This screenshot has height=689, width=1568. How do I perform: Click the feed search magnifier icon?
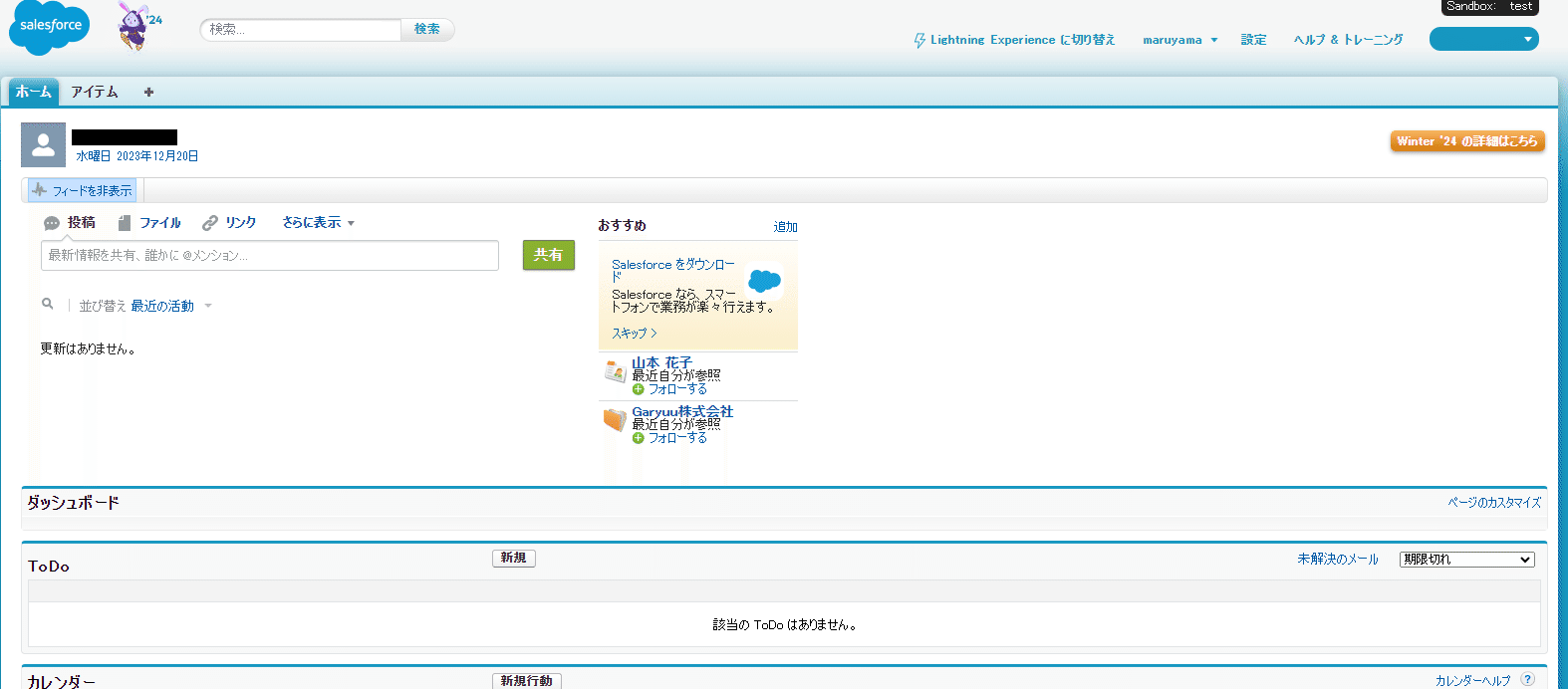47,304
